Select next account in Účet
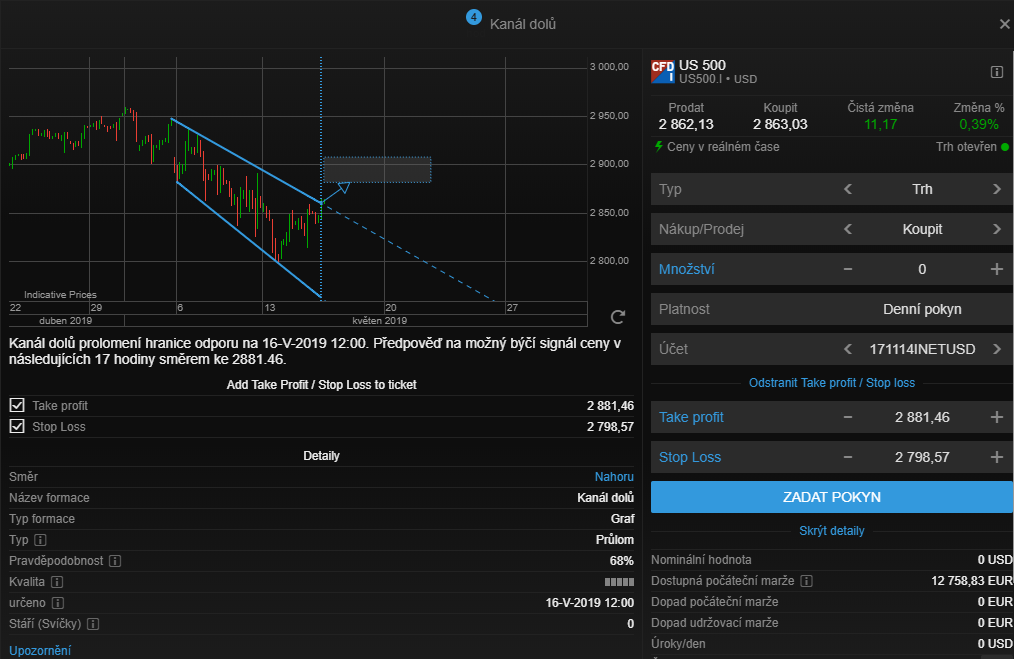This screenshot has width=1014, height=659. point(997,349)
